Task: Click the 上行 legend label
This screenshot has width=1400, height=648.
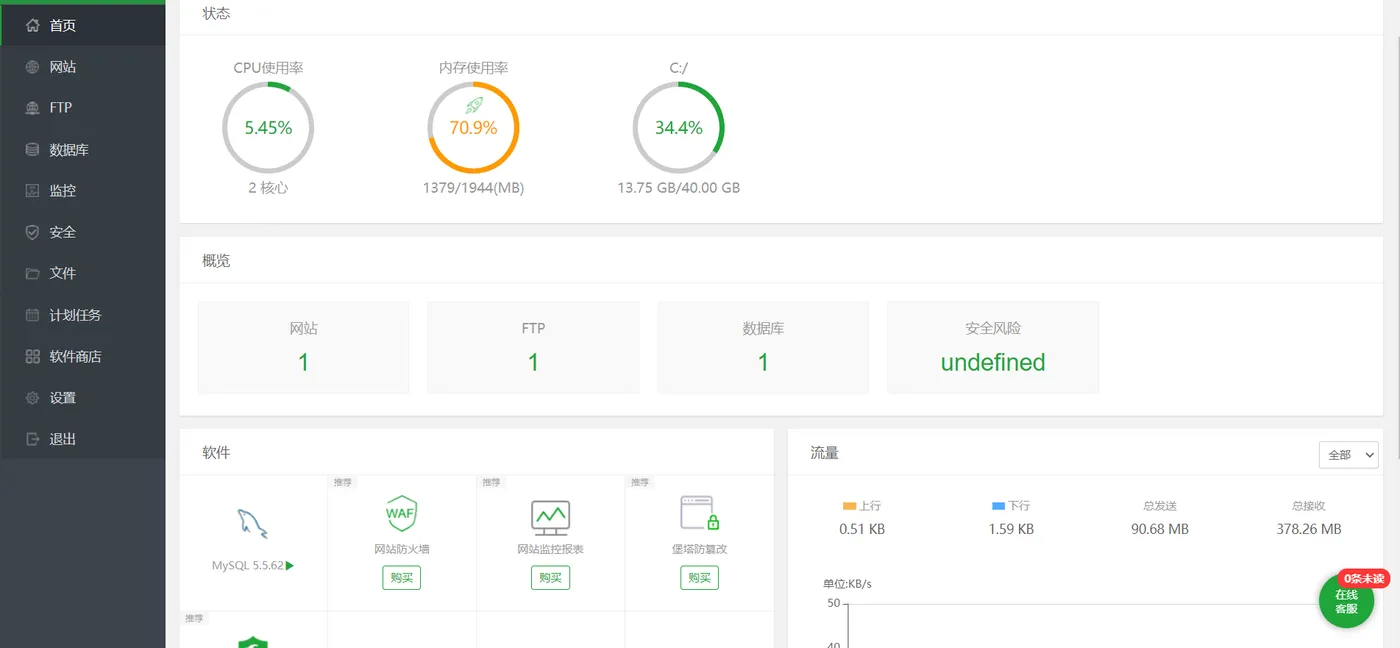Action: (x=870, y=506)
